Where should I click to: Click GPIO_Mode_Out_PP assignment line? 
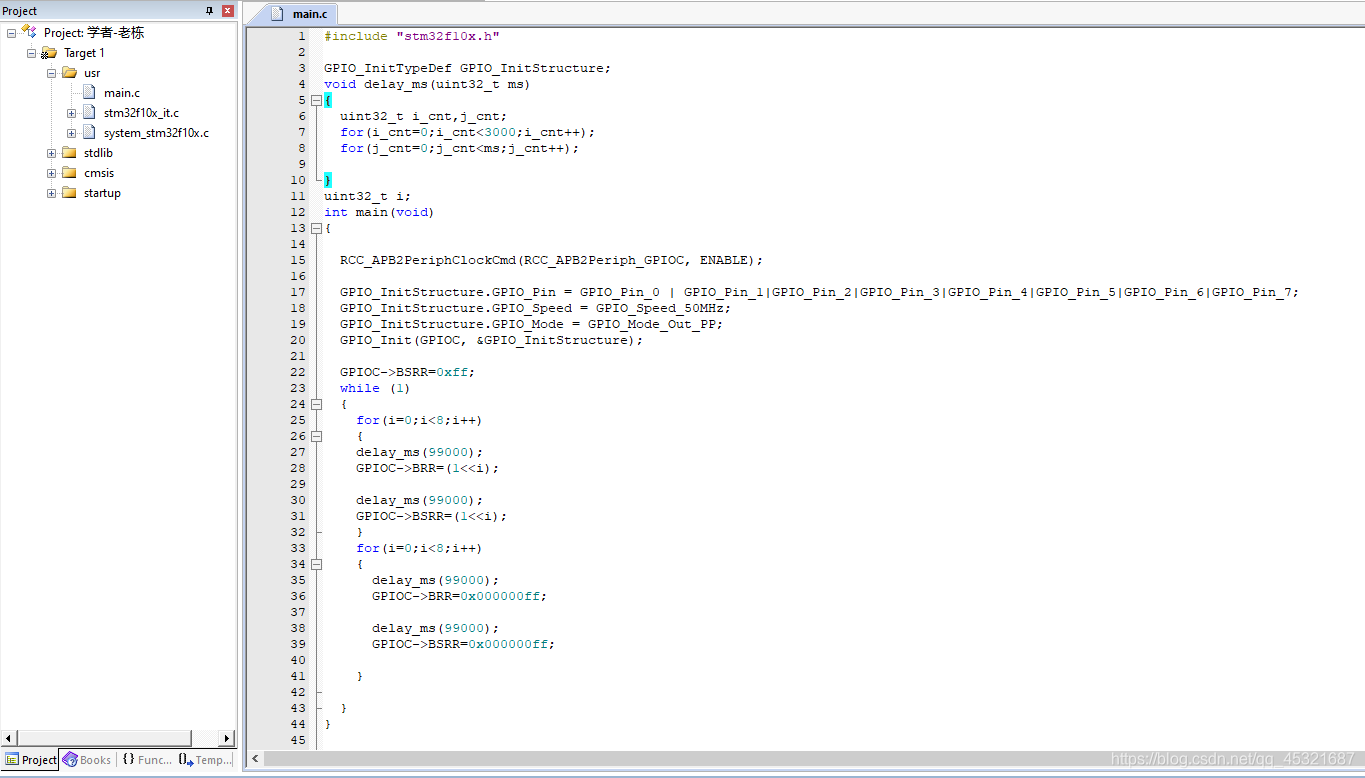531,324
